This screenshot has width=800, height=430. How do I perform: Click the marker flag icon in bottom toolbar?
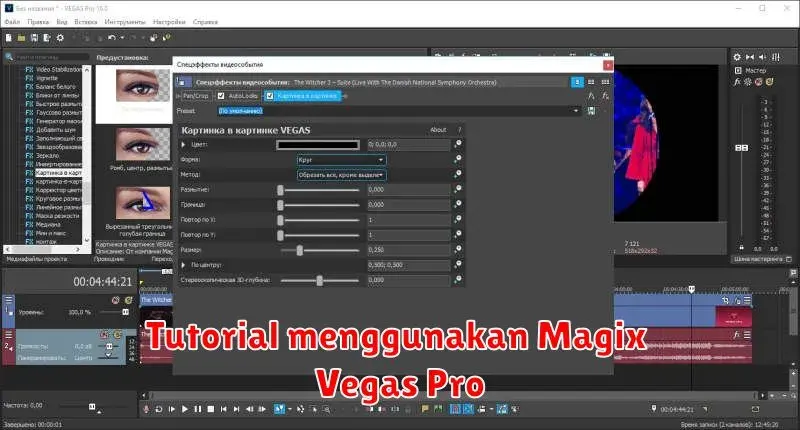click(424, 409)
